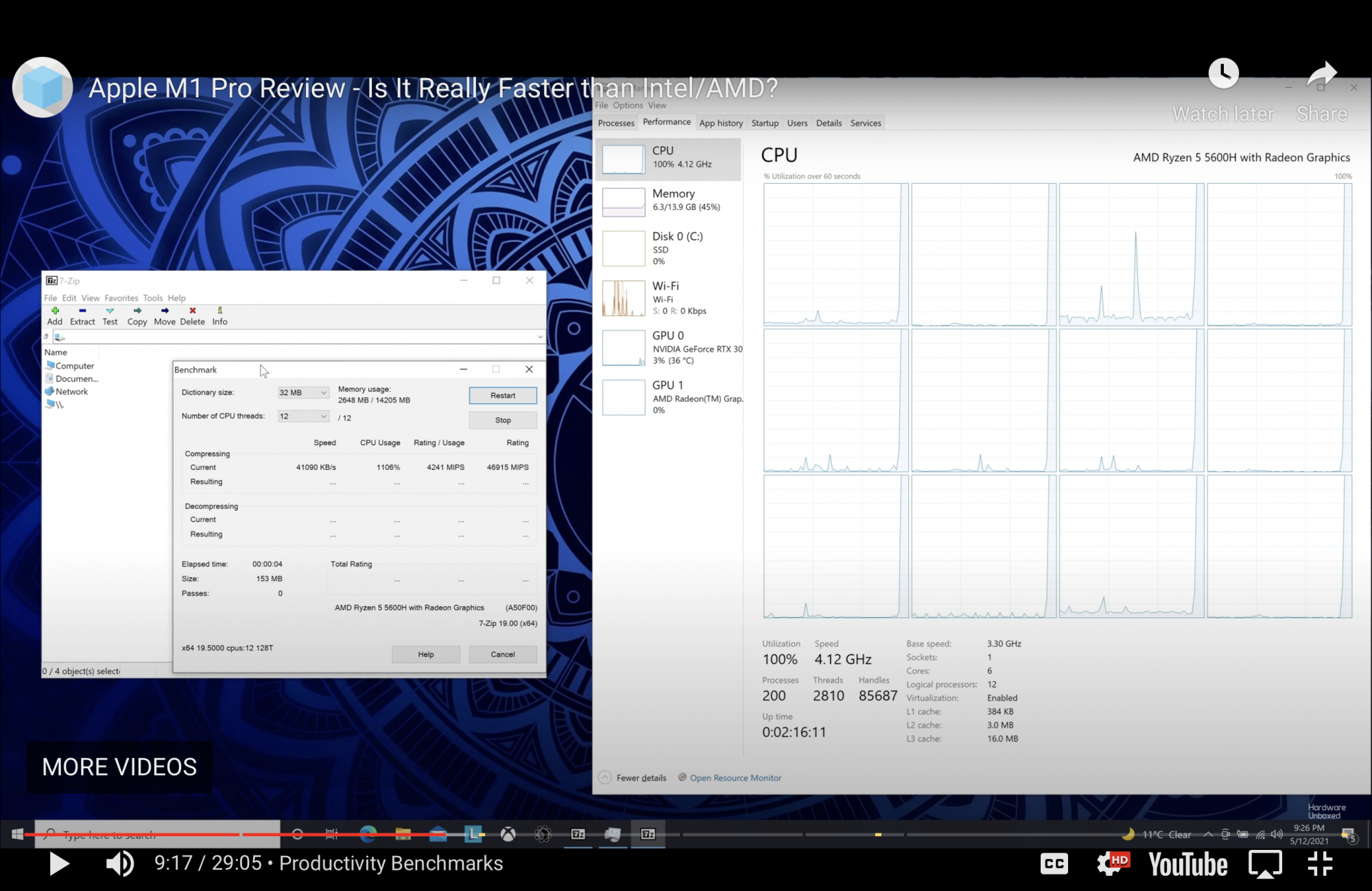
Task: Select the CPU item in performance sidebar
Action: (669, 159)
